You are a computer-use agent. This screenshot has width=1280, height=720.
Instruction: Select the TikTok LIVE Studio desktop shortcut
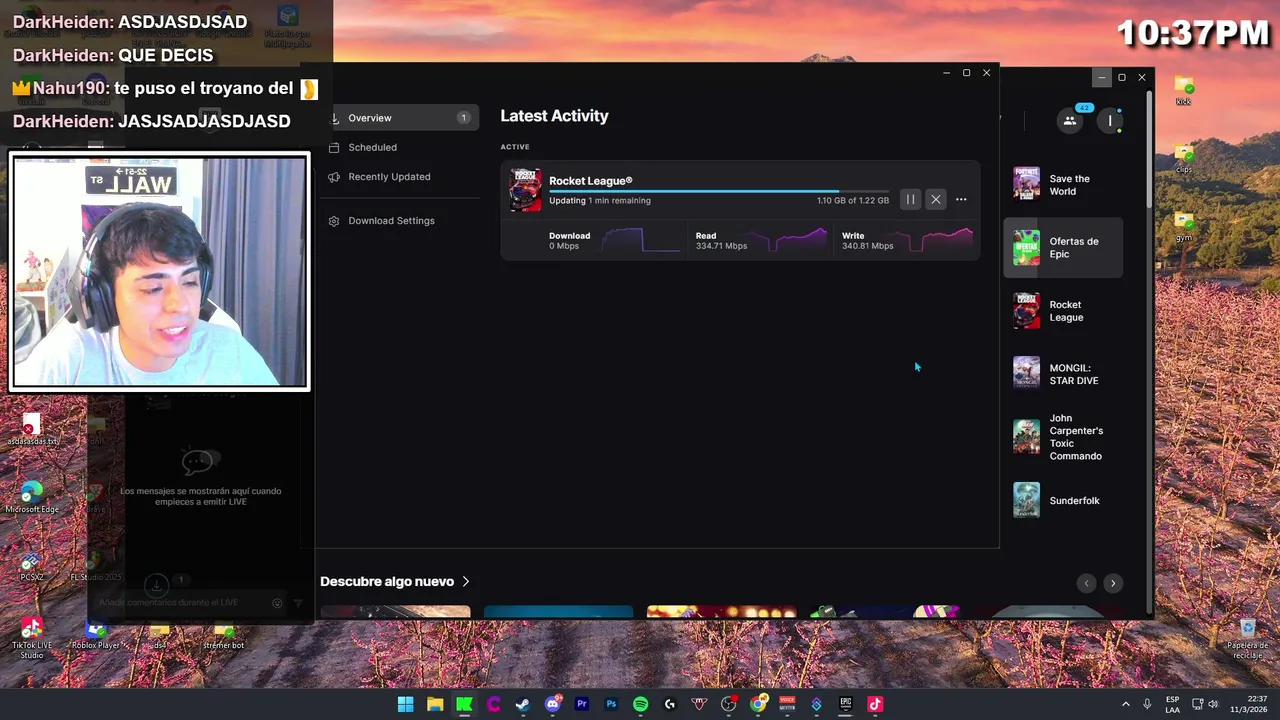(32, 637)
